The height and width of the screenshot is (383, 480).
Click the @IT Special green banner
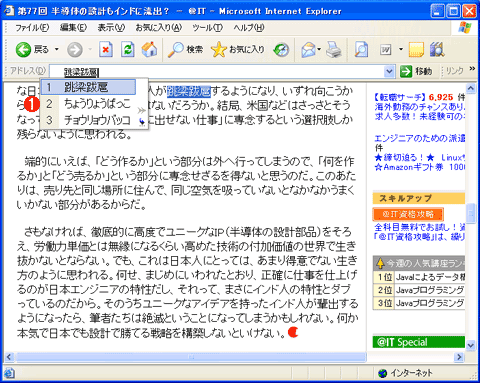419,342
